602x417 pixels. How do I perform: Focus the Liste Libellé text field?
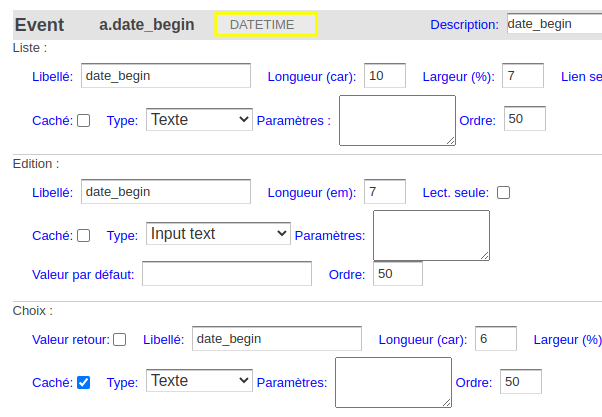(166, 76)
